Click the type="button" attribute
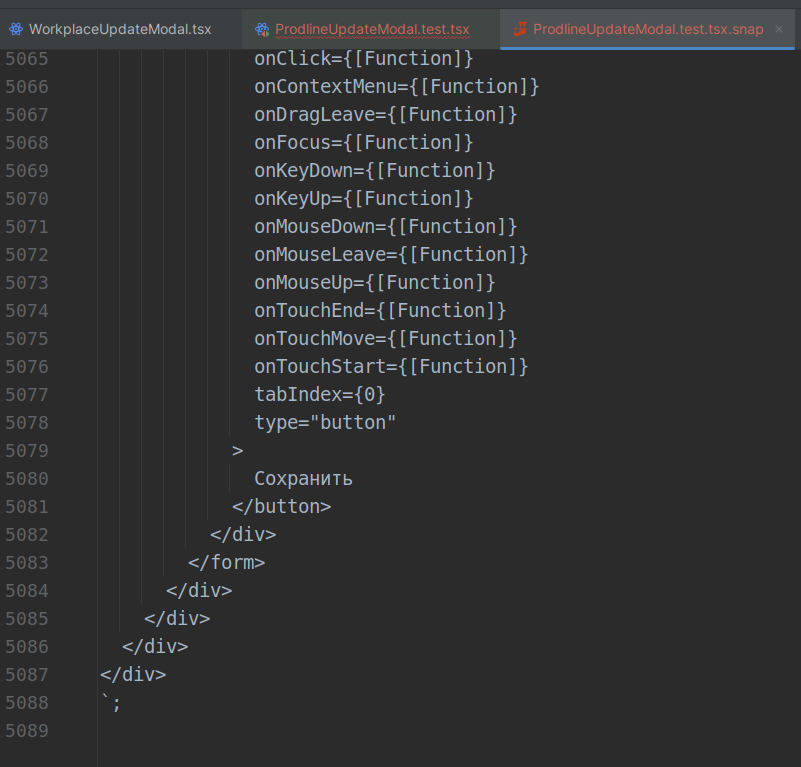The image size is (801, 767). click(325, 423)
